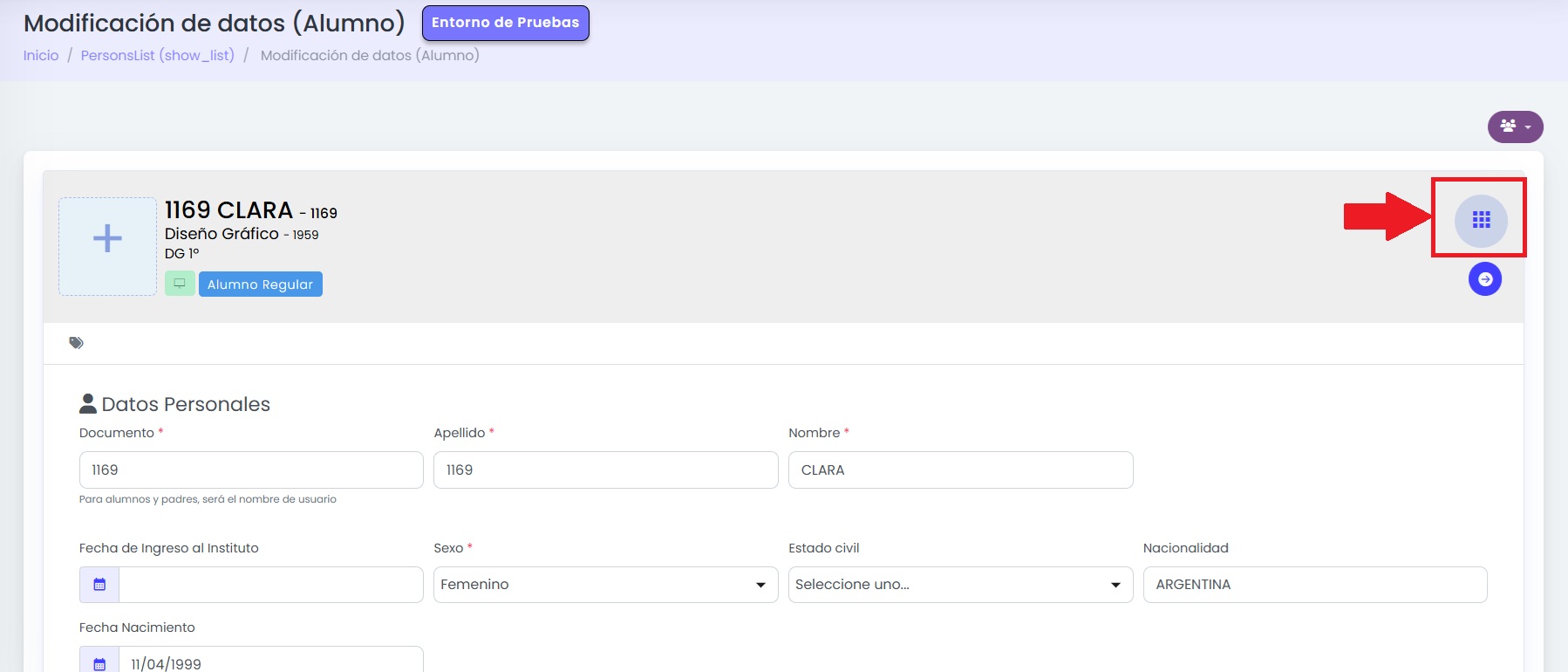
Task: Focus the Documento input field
Action: pyautogui.click(x=251, y=470)
